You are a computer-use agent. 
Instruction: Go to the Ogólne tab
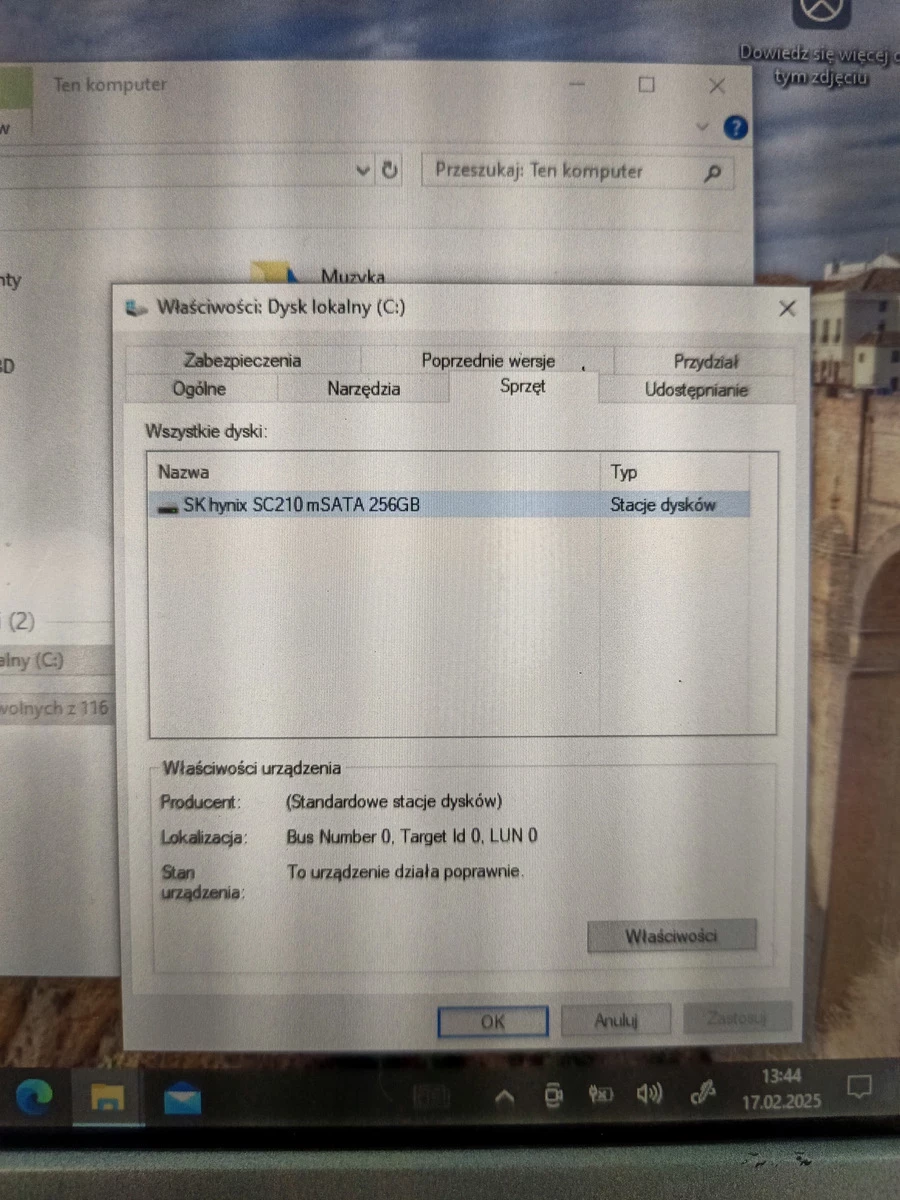tap(199, 389)
